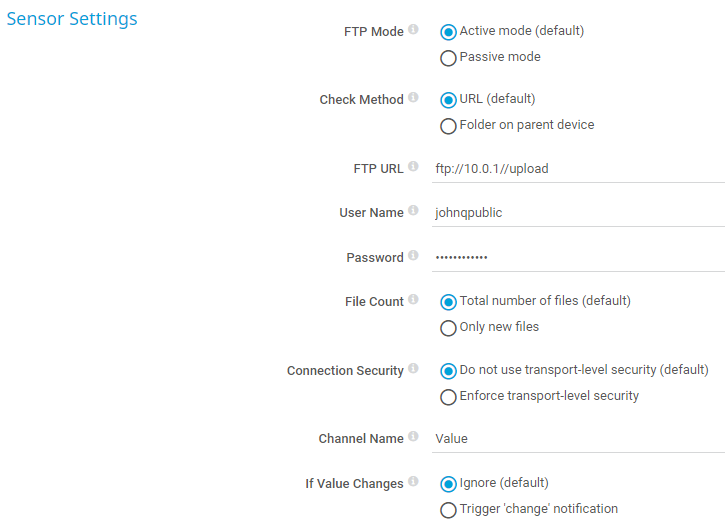
Task: Focus the User Name text field
Action: 578,213
